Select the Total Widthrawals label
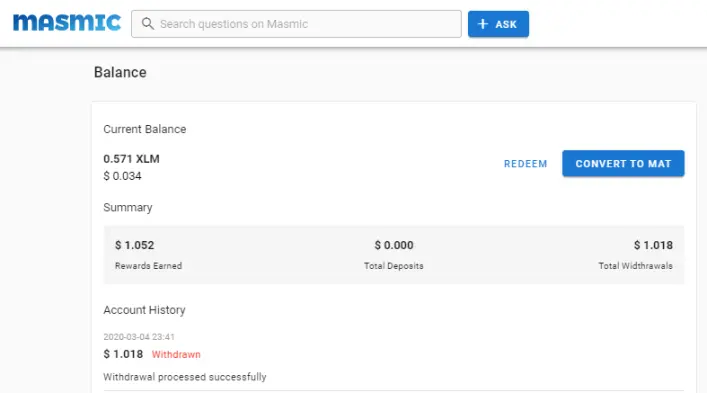The height and width of the screenshot is (393, 707). tap(635, 266)
